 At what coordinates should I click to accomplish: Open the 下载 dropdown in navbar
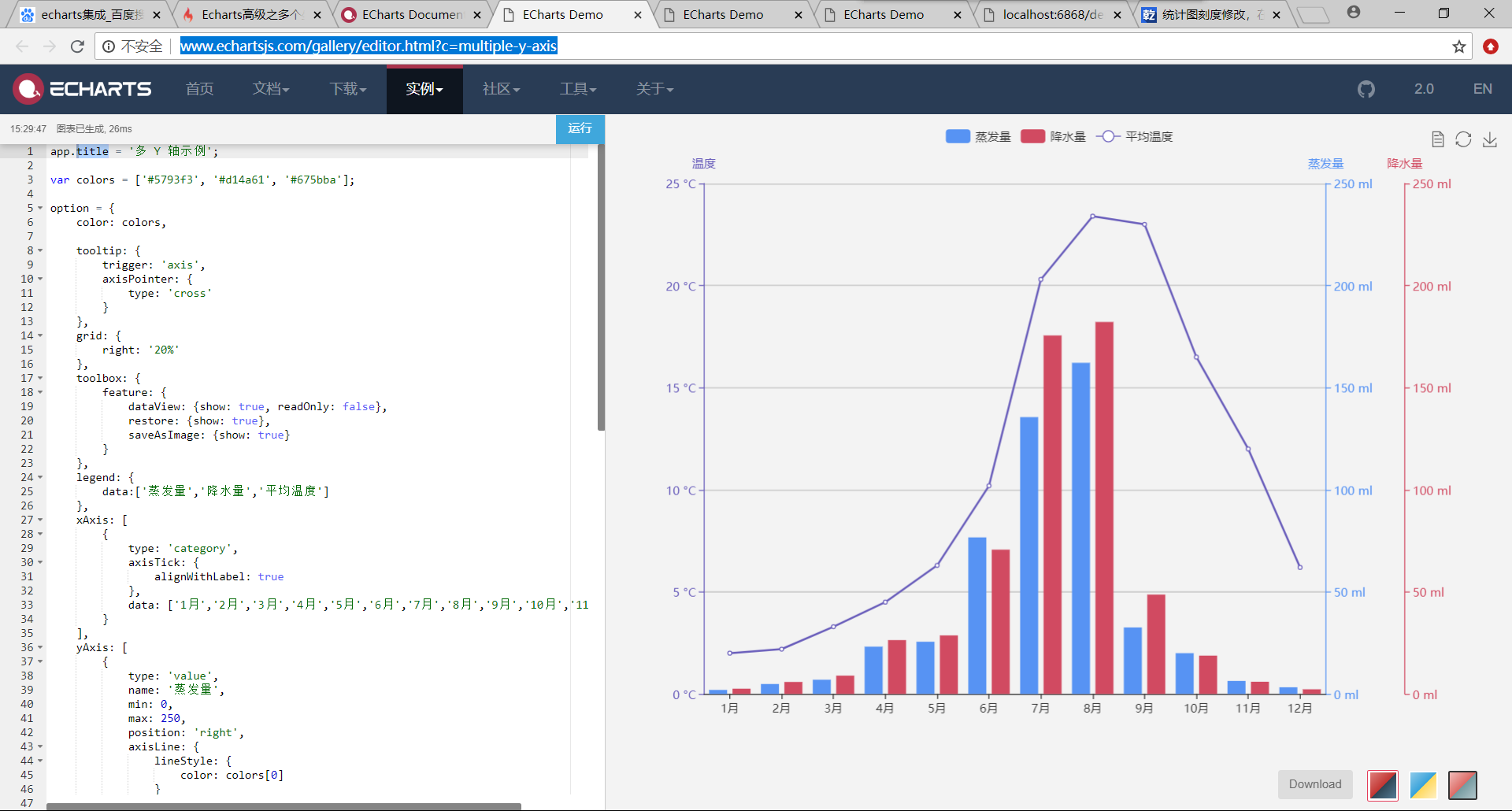pos(347,89)
